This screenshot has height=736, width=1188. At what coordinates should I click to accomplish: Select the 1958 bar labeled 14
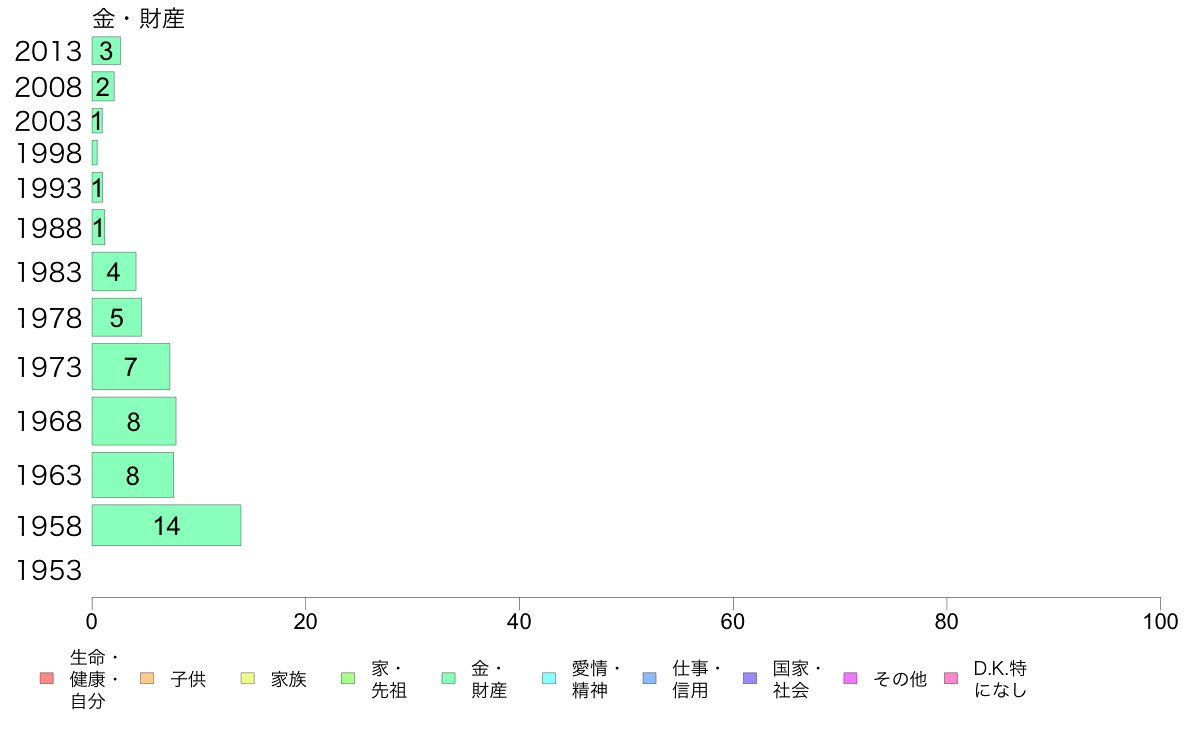[167, 525]
